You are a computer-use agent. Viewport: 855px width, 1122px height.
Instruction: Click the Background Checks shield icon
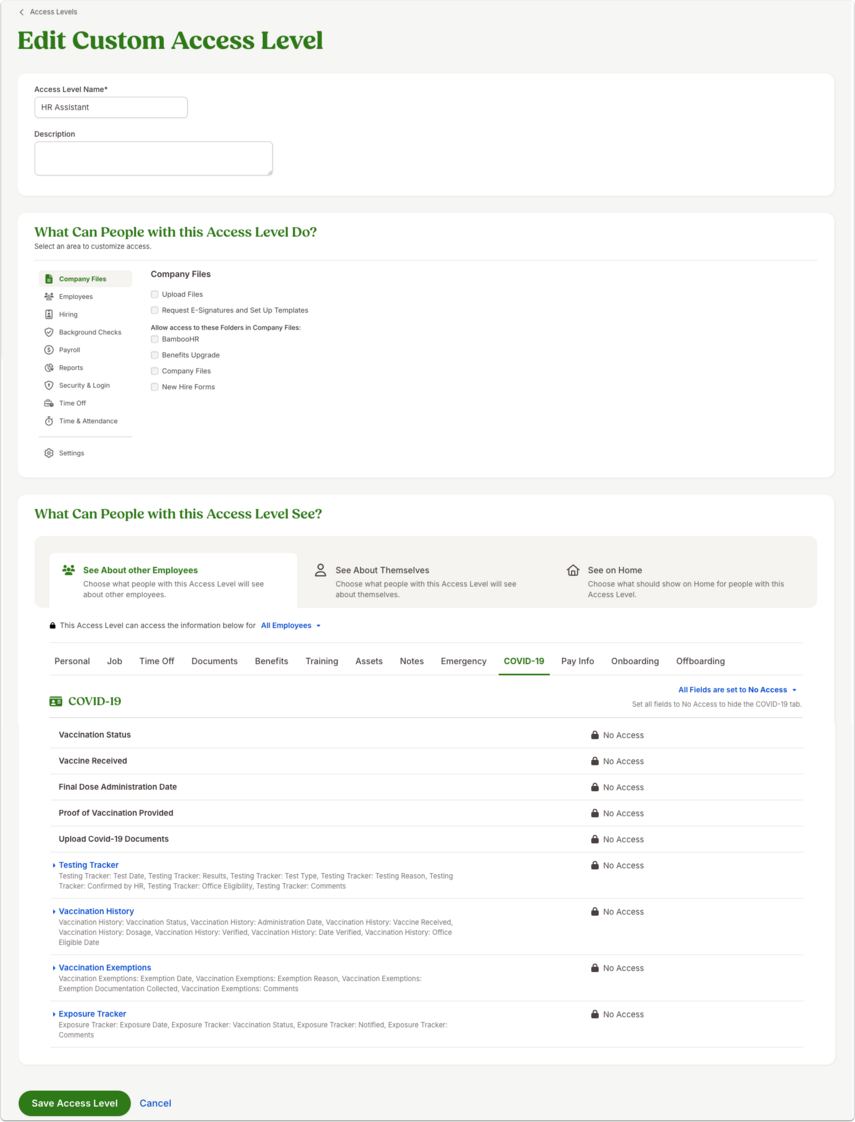(x=49, y=333)
